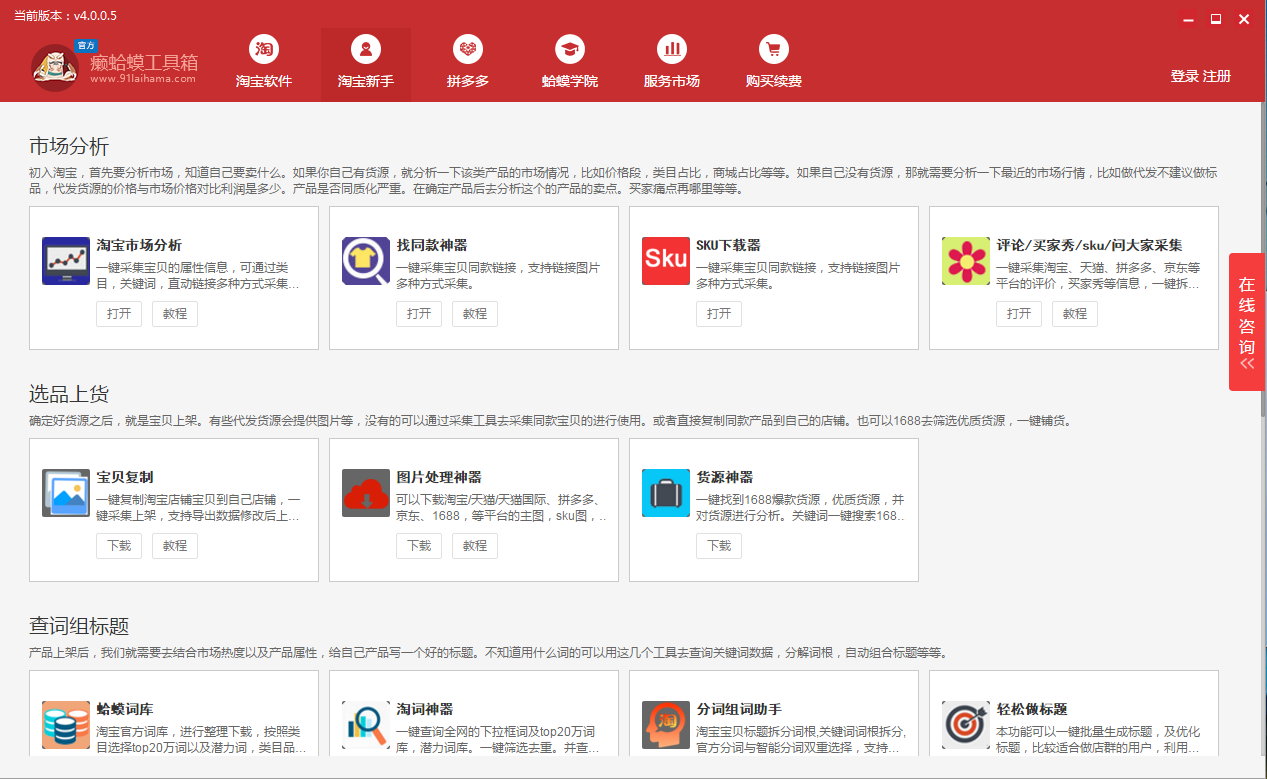Open the SKU下载器 tool

pyautogui.click(x=719, y=314)
